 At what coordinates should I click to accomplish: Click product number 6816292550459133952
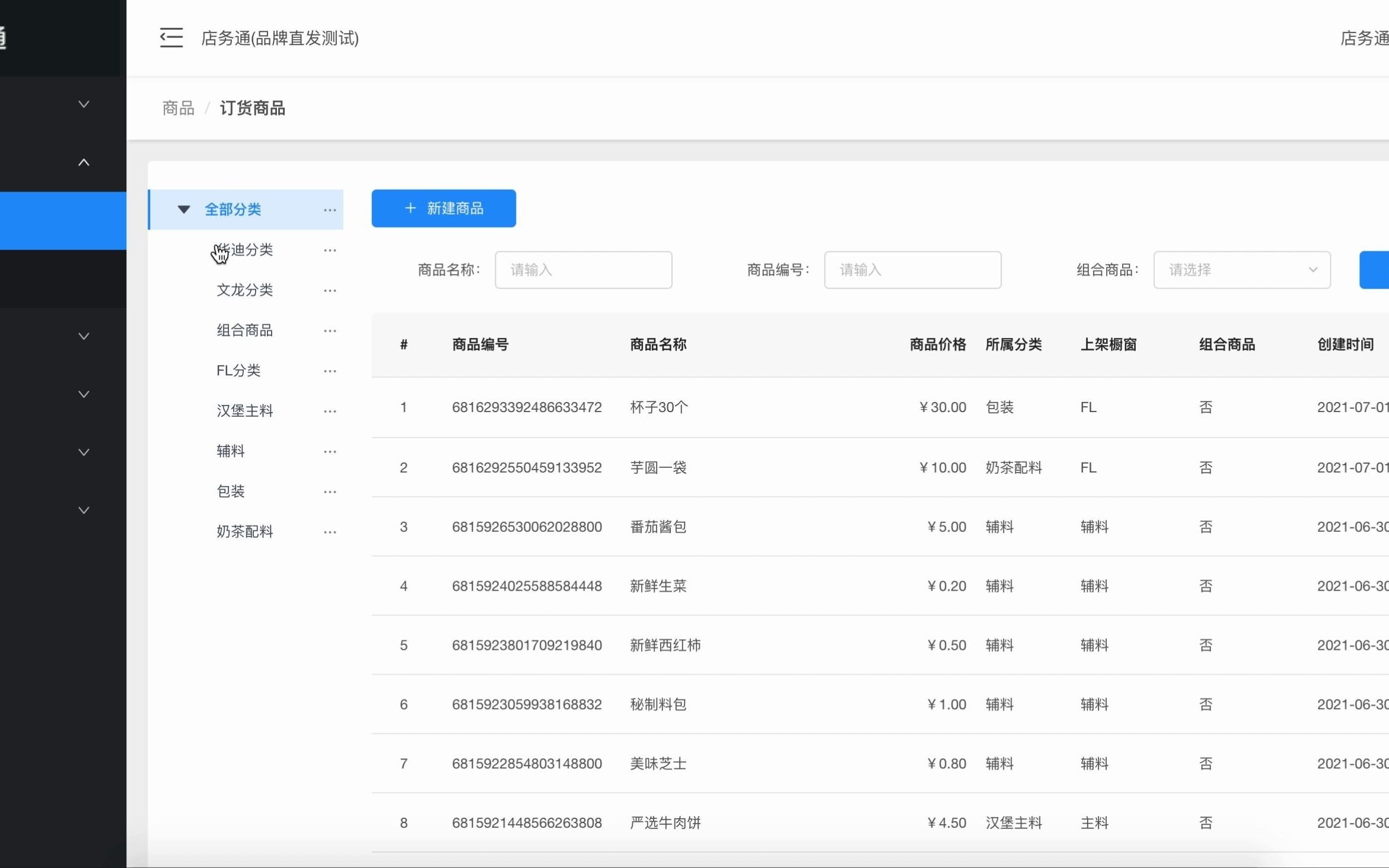point(527,468)
